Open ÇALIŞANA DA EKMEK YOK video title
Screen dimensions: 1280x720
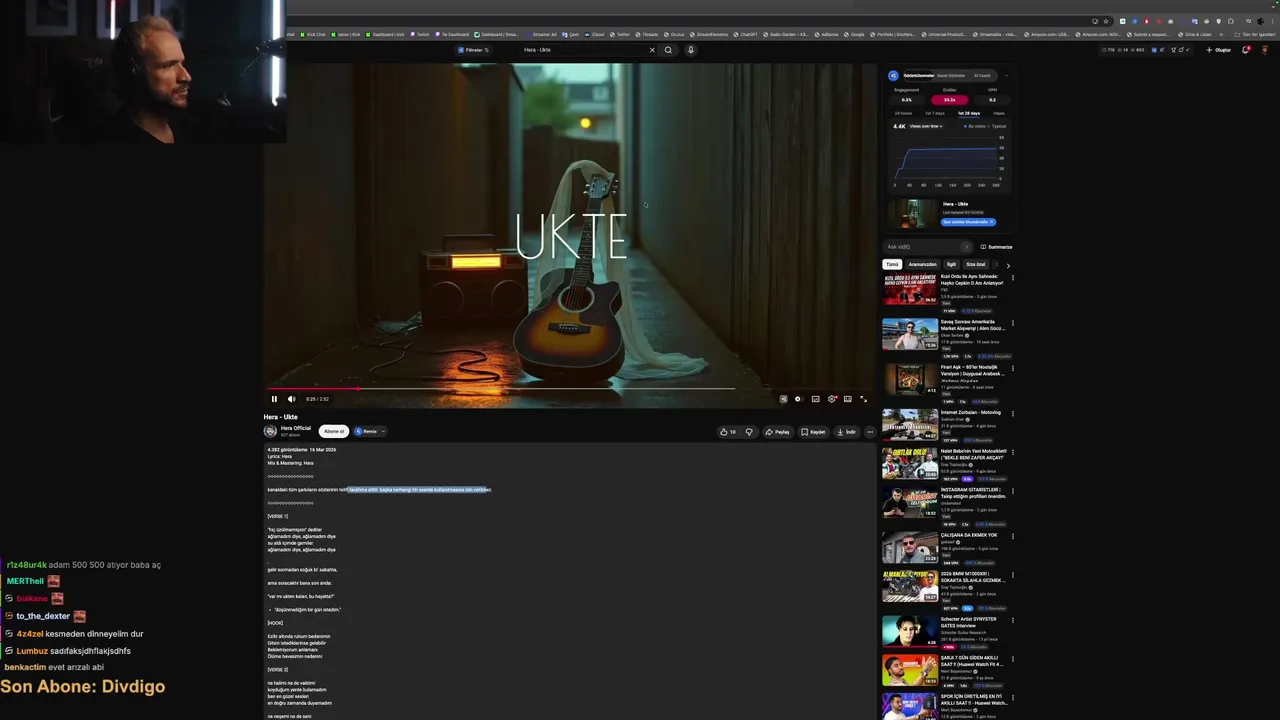(x=969, y=535)
